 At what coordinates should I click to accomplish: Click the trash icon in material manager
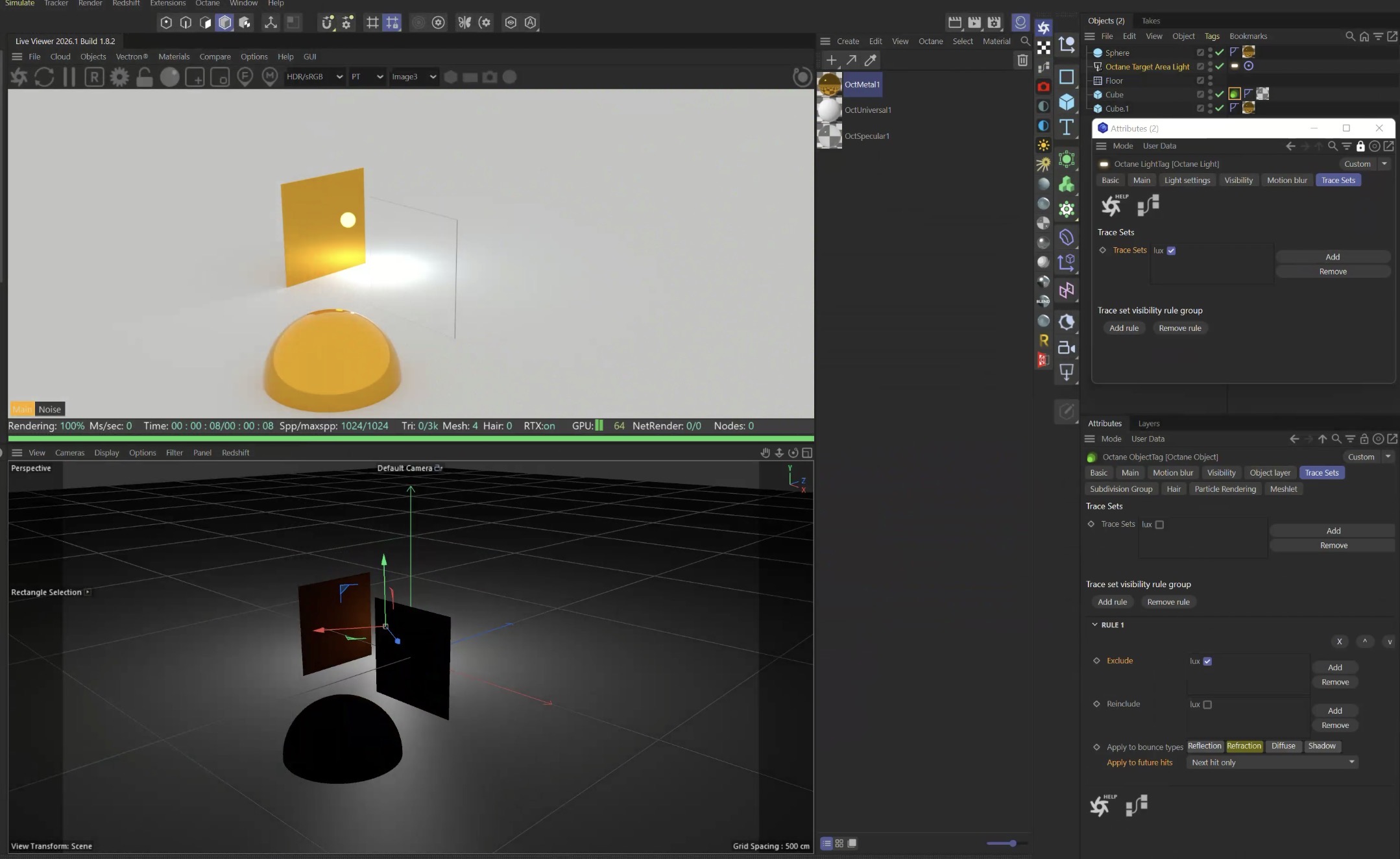click(x=1022, y=60)
